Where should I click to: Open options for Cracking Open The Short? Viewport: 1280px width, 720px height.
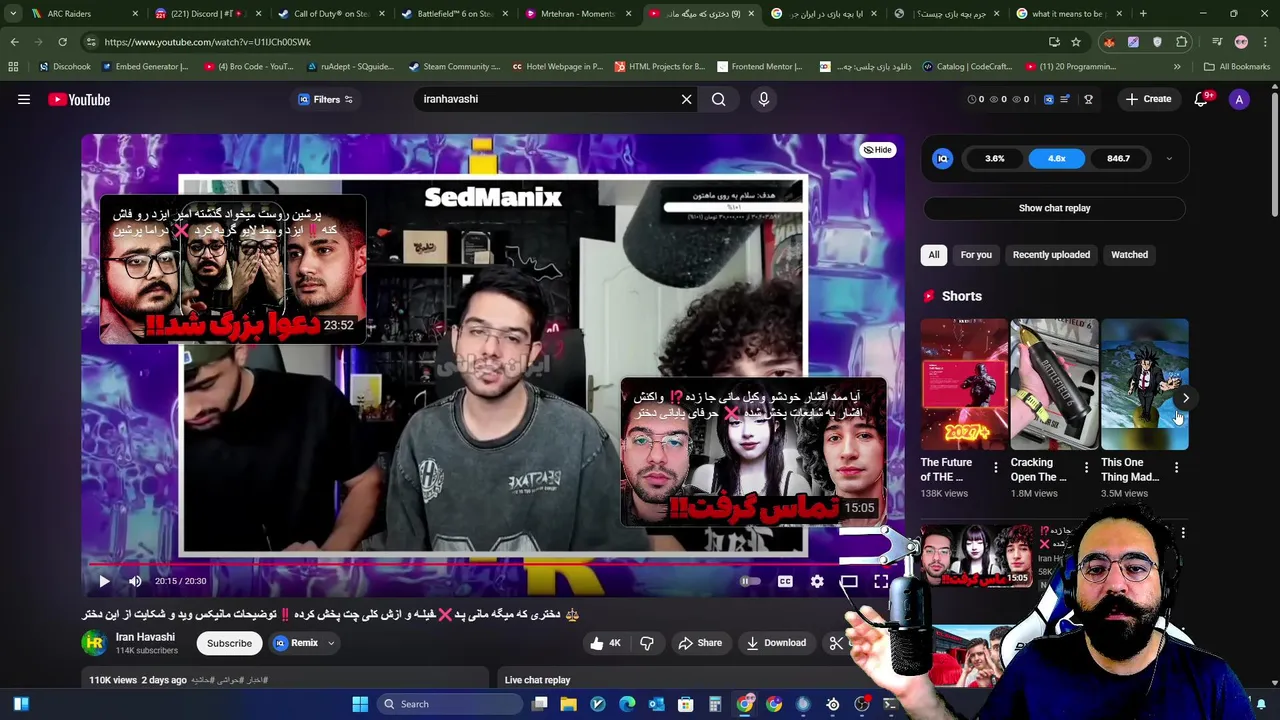coord(1086,467)
